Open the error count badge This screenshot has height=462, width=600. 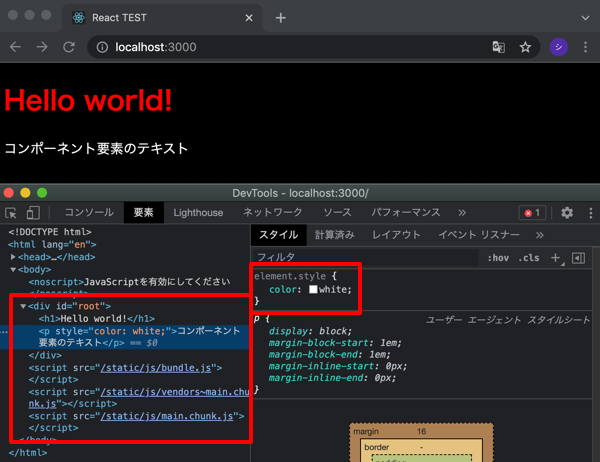pos(532,213)
